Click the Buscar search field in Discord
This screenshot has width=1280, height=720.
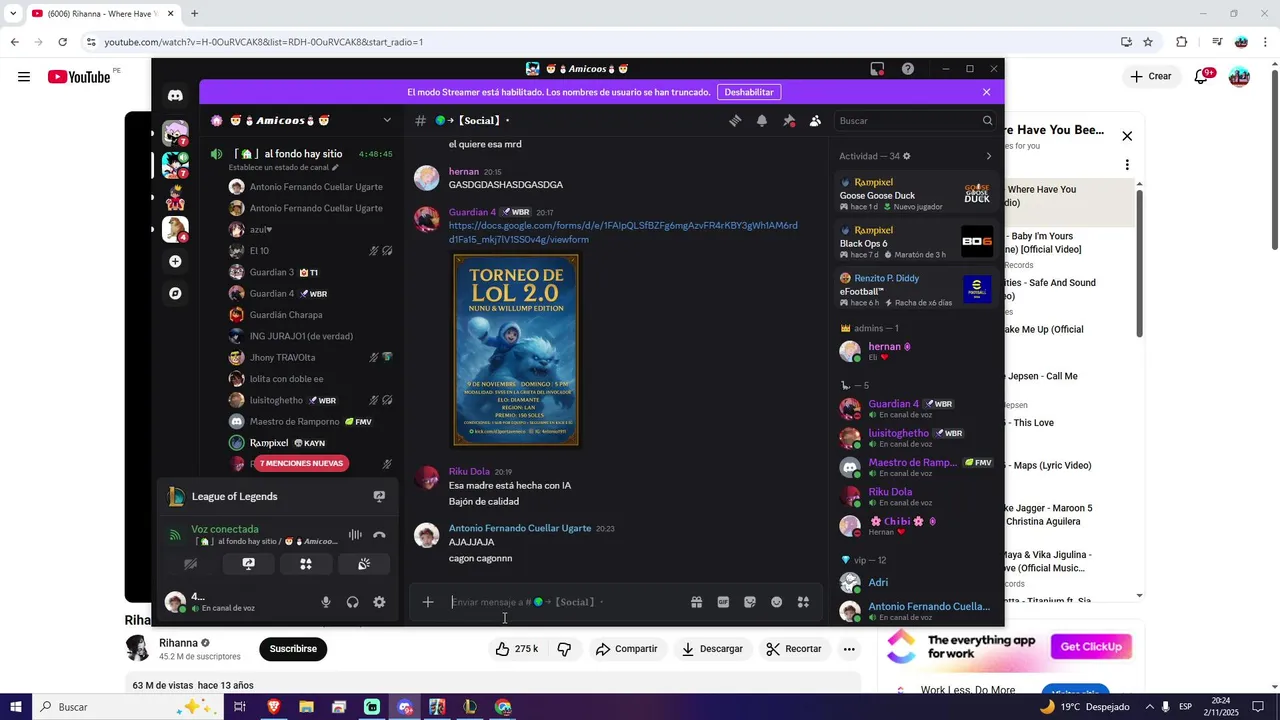point(915,121)
